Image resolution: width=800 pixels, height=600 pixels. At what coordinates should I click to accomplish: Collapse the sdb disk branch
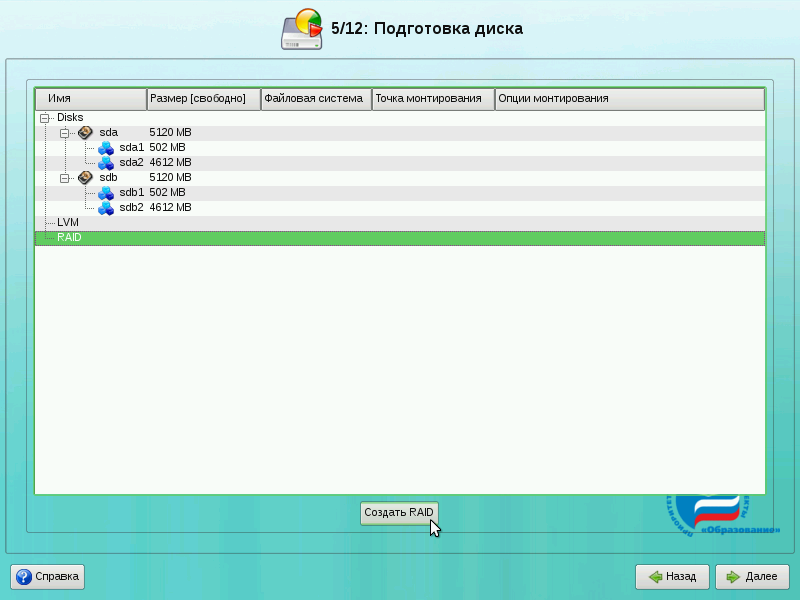(65, 177)
